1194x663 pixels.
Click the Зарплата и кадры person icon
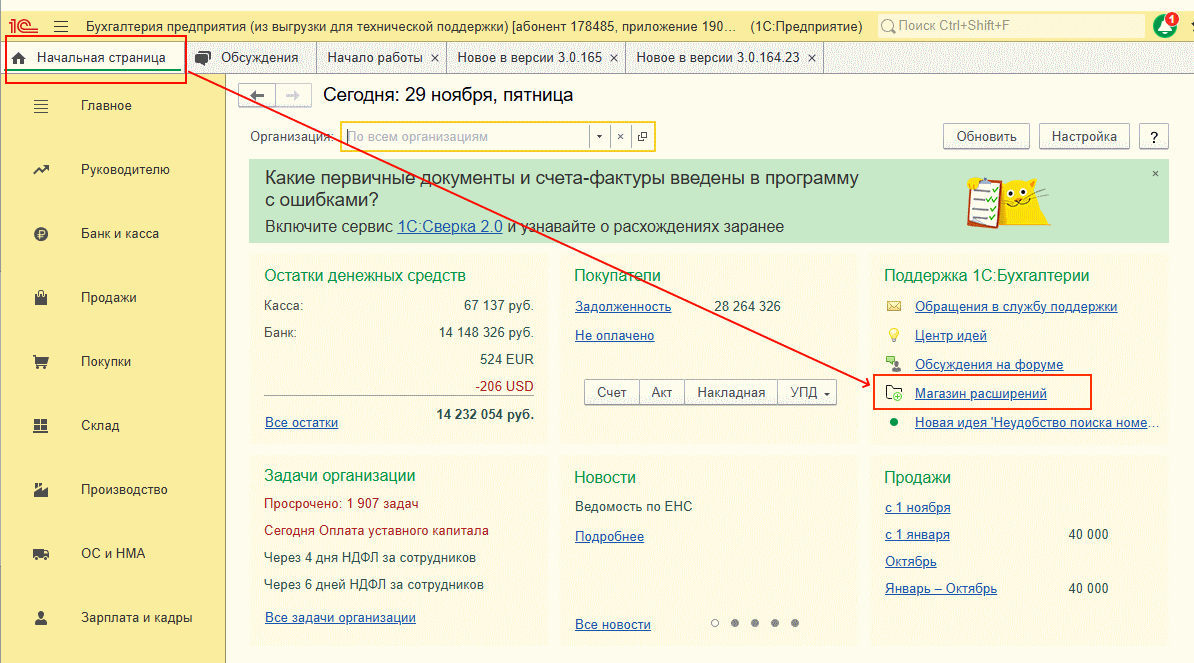[x=41, y=618]
